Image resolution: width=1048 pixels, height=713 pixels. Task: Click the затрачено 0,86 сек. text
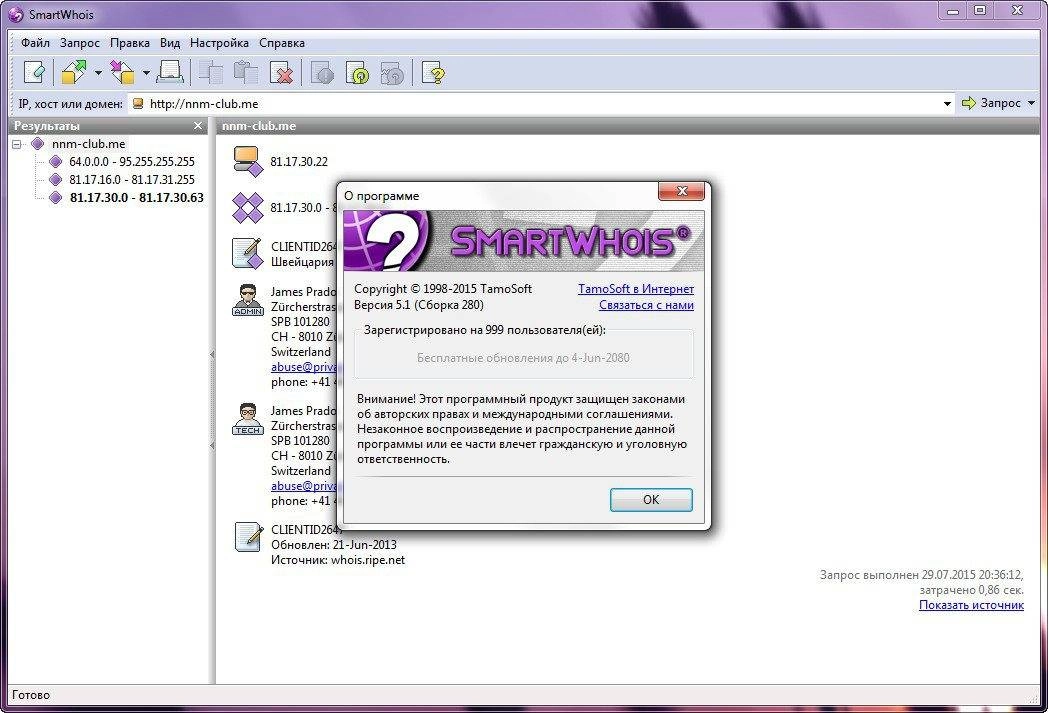pos(971,590)
